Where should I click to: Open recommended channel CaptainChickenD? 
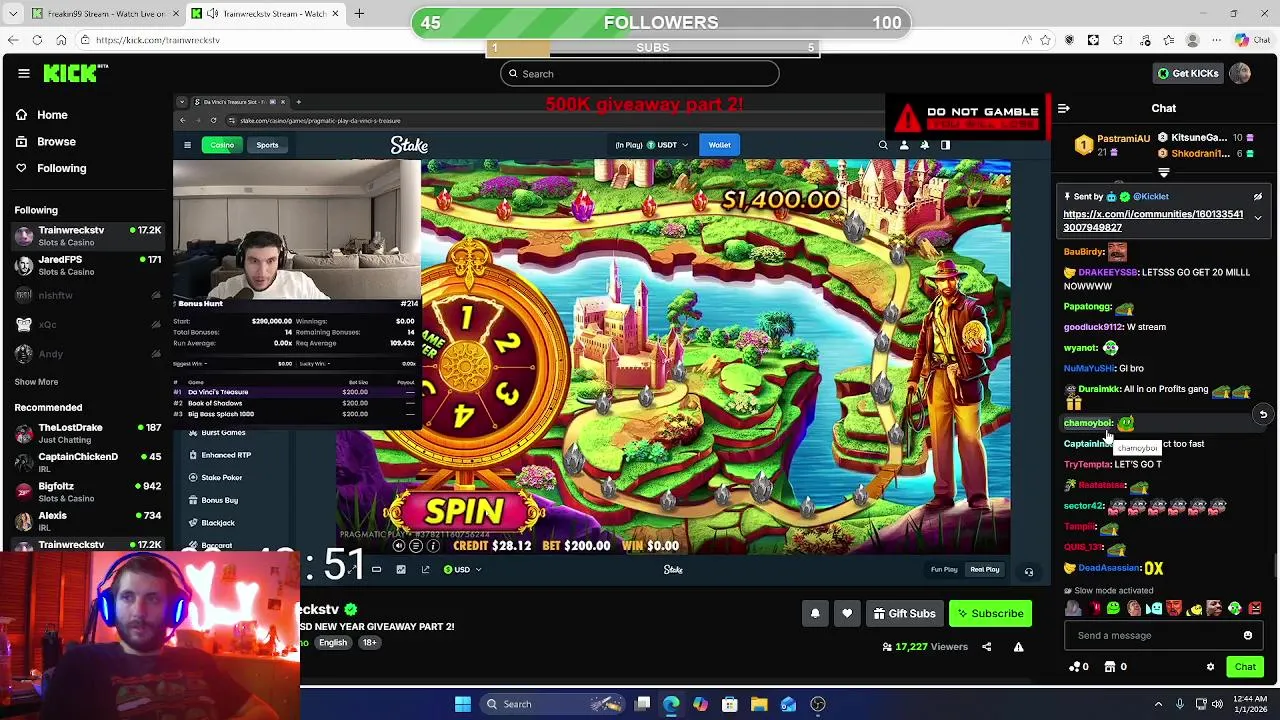coord(88,462)
